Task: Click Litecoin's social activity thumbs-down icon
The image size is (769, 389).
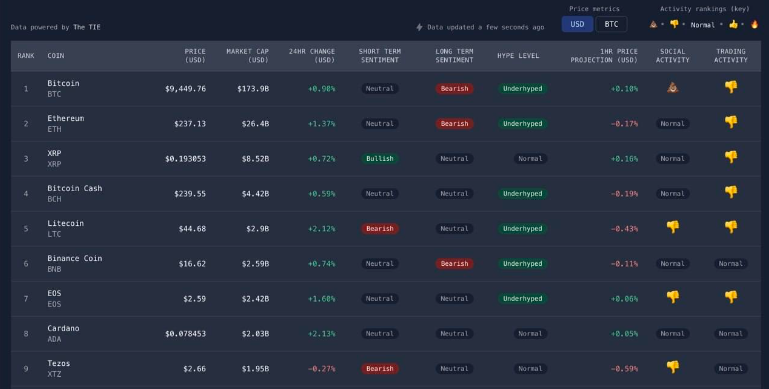Action: [x=672, y=227]
